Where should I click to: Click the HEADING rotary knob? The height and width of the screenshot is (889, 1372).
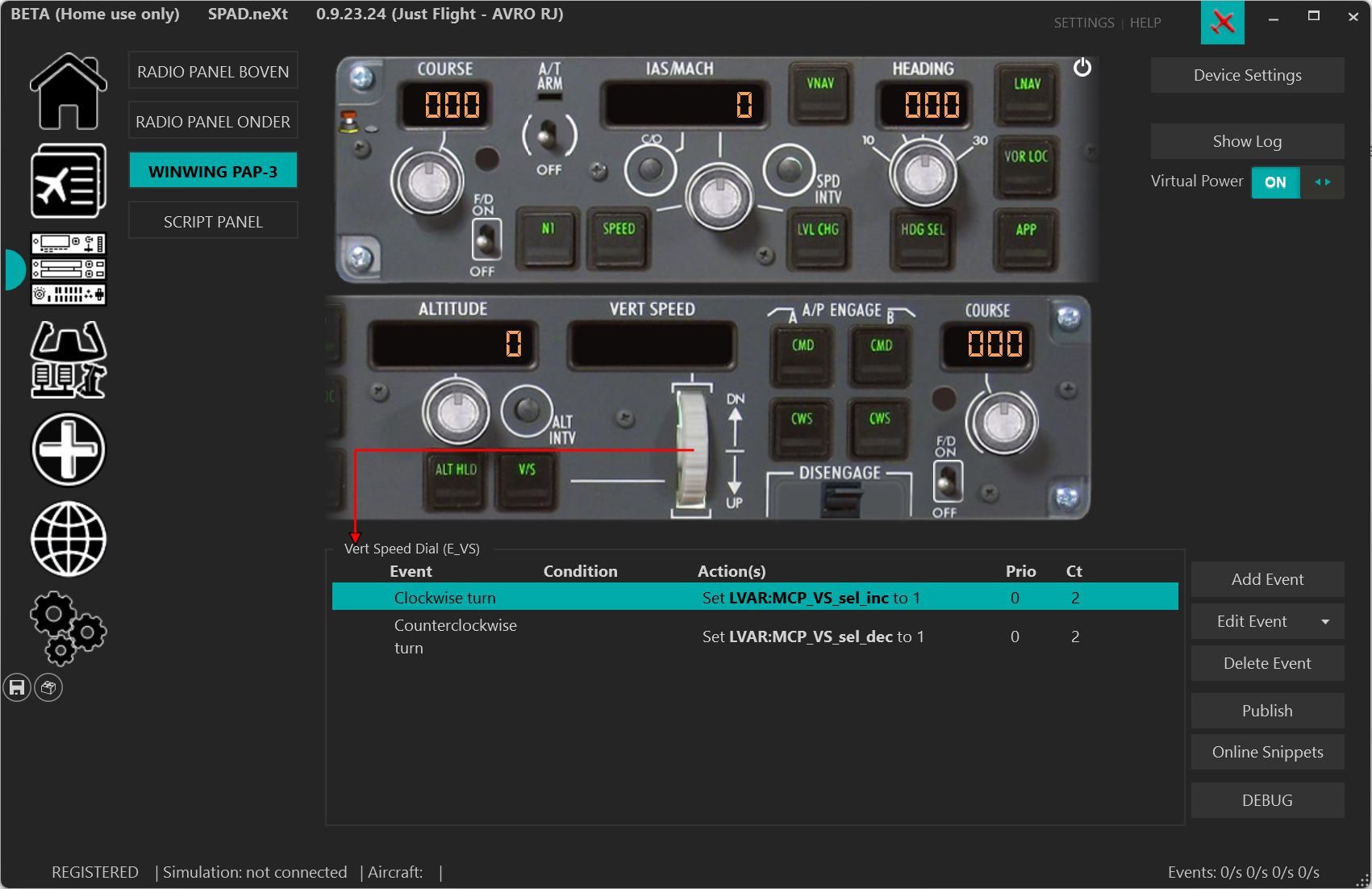coord(923,174)
